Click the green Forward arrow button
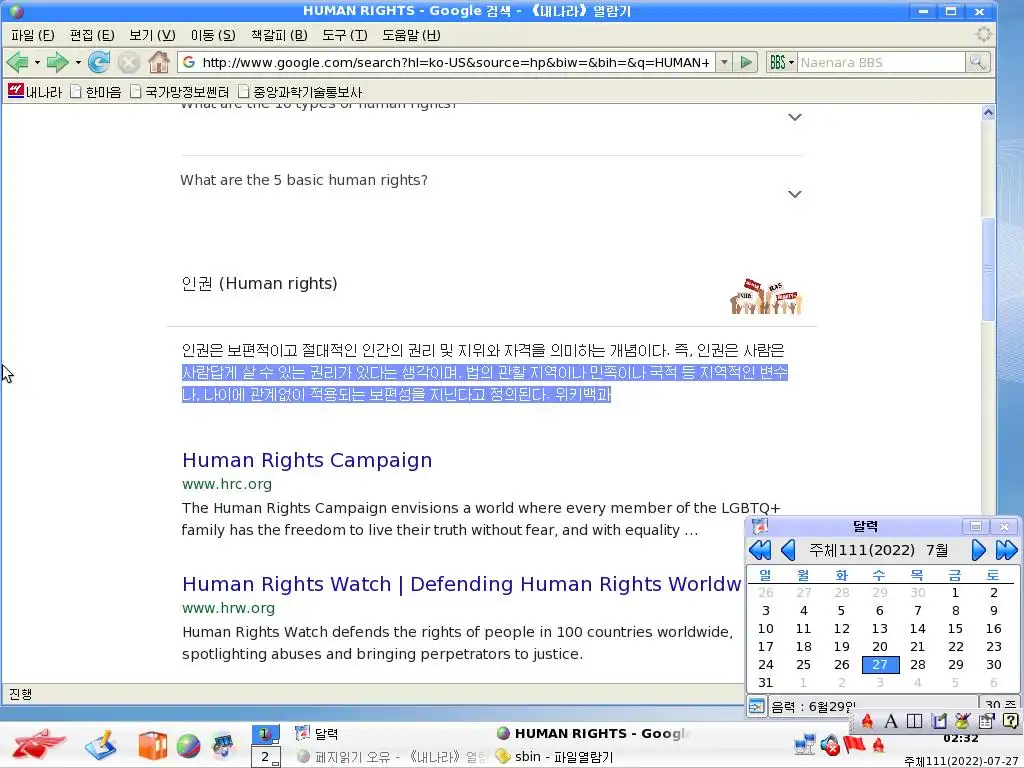1024x768 pixels. (x=57, y=63)
